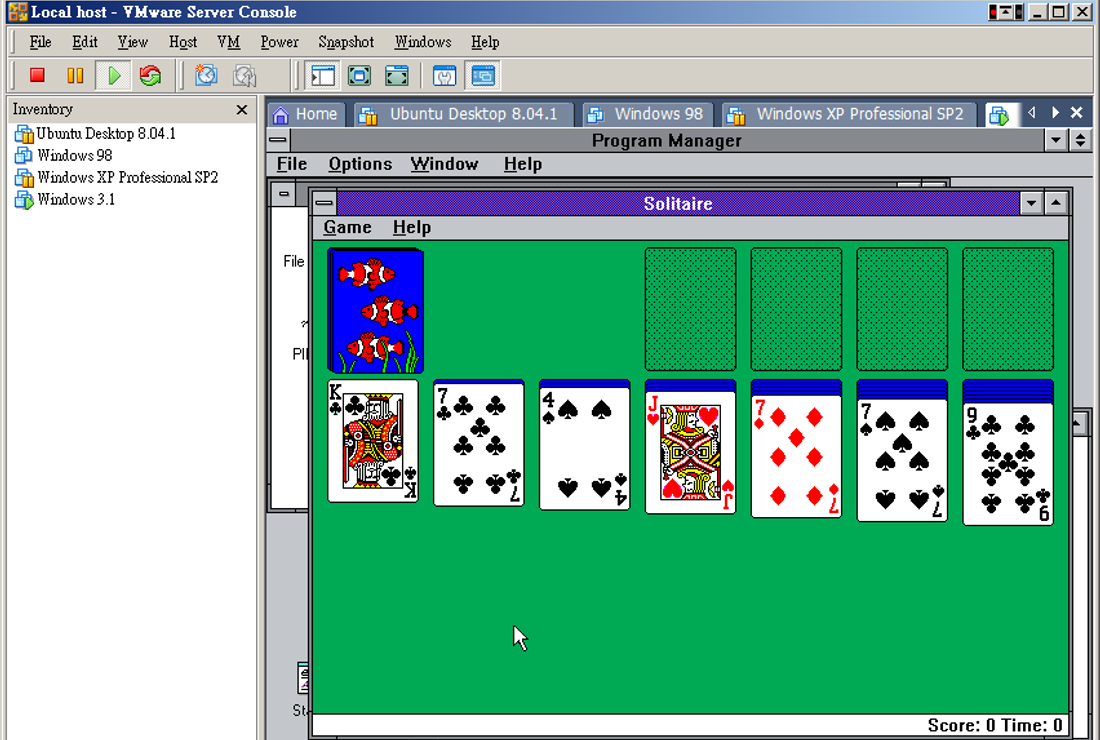Screen dimensions: 1100x740
Task: Open VMware Edit menu
Action: pos(84,42)
